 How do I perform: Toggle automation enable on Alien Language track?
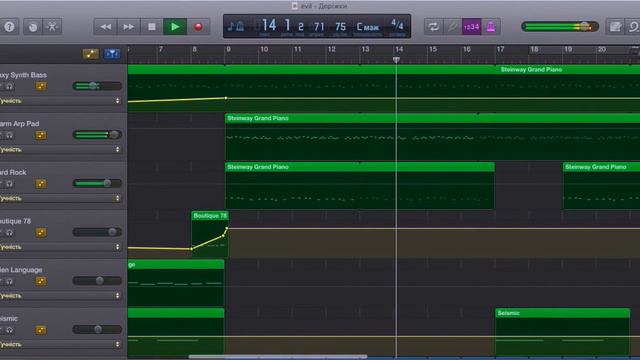click(x=41, y=281)
